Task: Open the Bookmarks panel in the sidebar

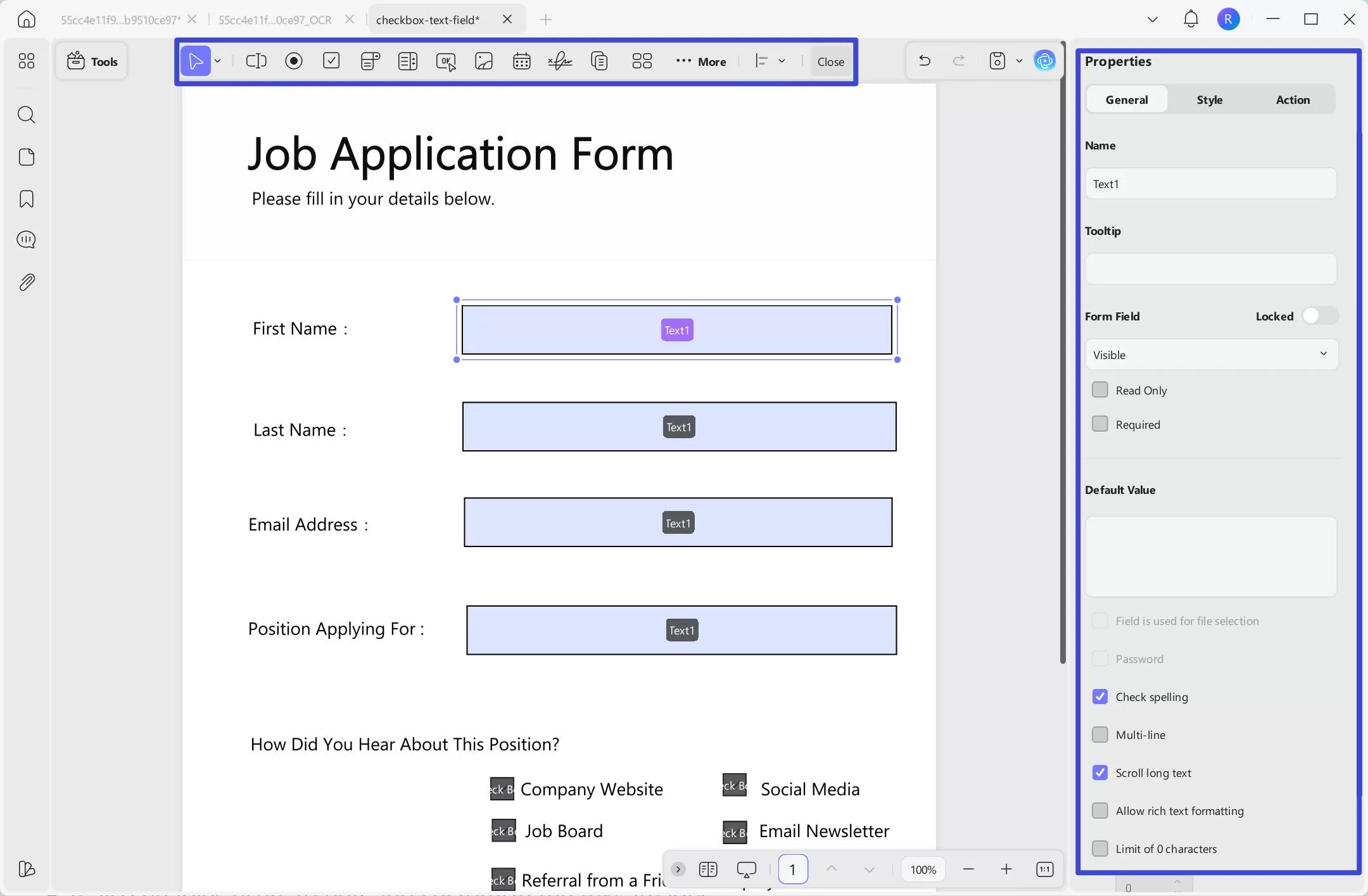Action: pos(27,199)
